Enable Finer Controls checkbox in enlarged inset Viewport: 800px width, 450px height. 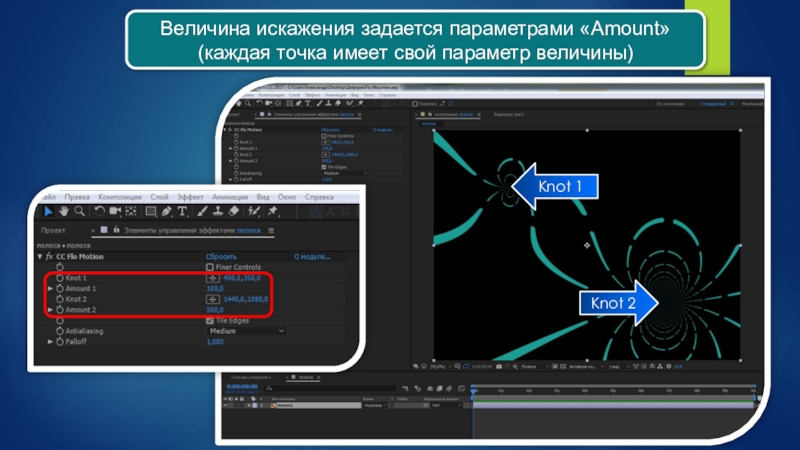[210, 267]
